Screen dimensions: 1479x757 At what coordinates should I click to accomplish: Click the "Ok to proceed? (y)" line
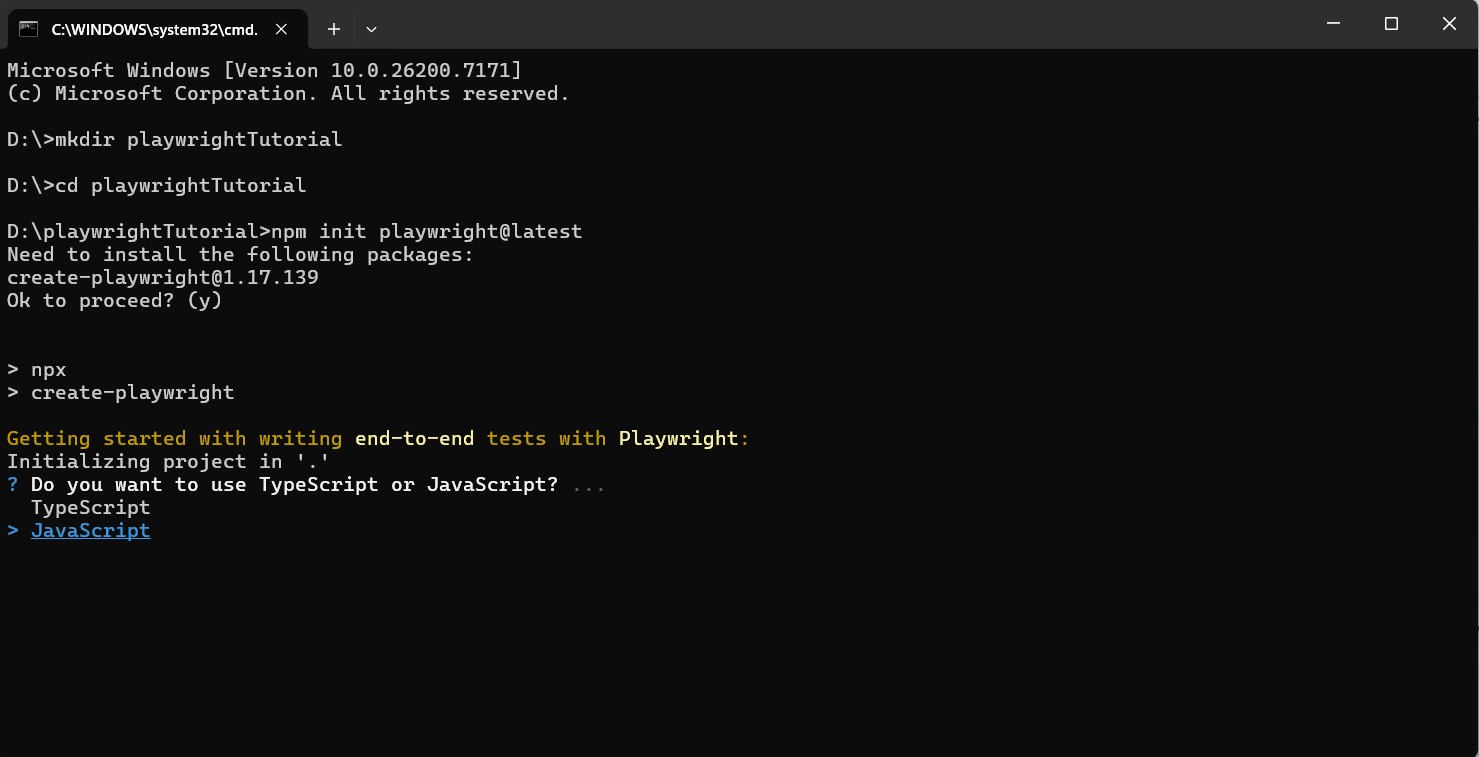click(x=114, y=301)
